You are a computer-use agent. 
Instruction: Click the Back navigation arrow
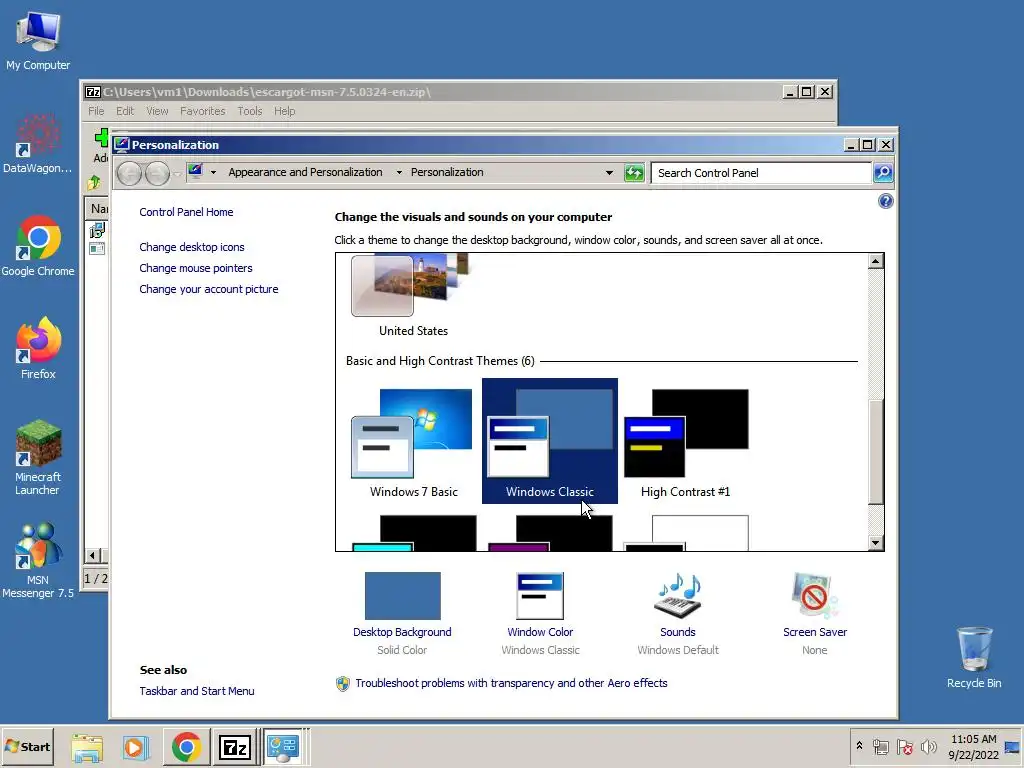[129, 173]
